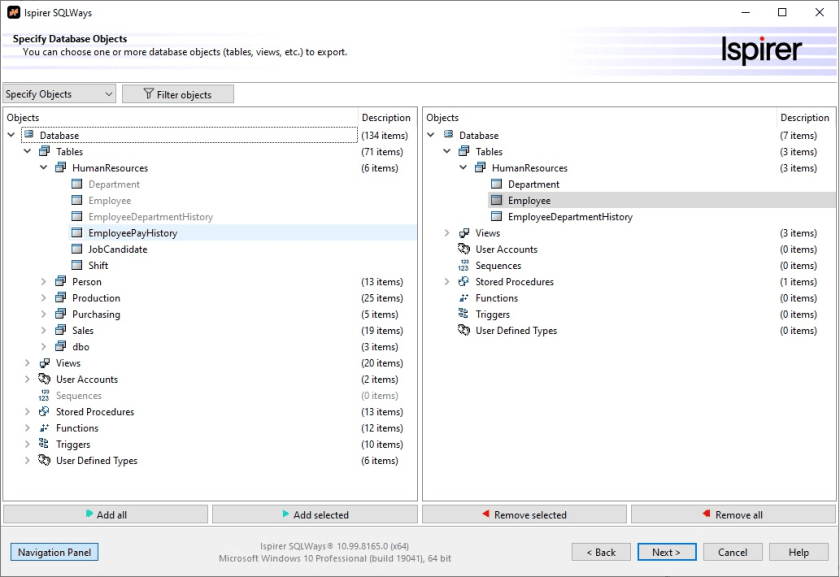
Task: Select the JobCandidate table
Action: 117,249
